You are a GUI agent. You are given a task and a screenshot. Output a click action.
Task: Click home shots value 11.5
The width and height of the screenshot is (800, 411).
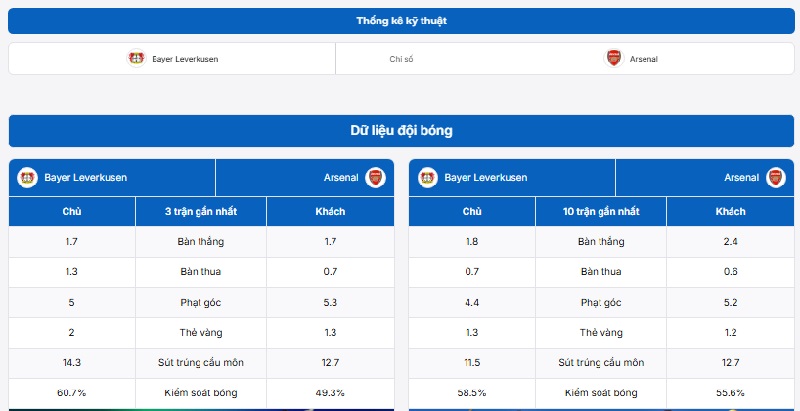click(472, 363)
